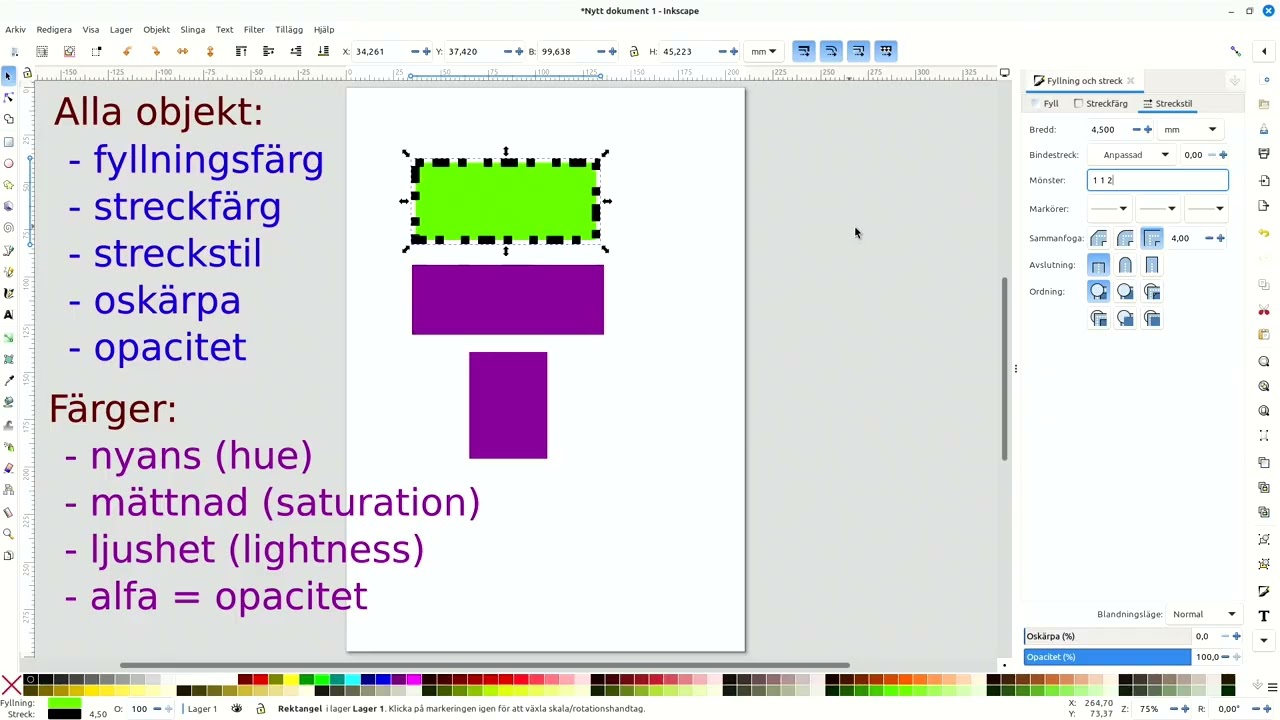Open the toolbar mm unit dropdown
The width and height of the screenshot is (1280, 720).
click(x=764, y=51)
